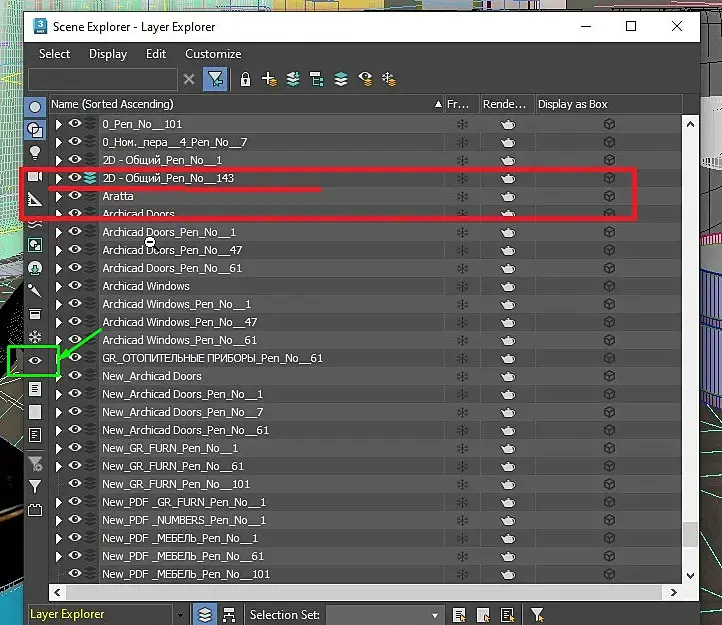Toggle render icon for Aratta layer
Viewport: 722px width, 625px height.
[508, 197]
